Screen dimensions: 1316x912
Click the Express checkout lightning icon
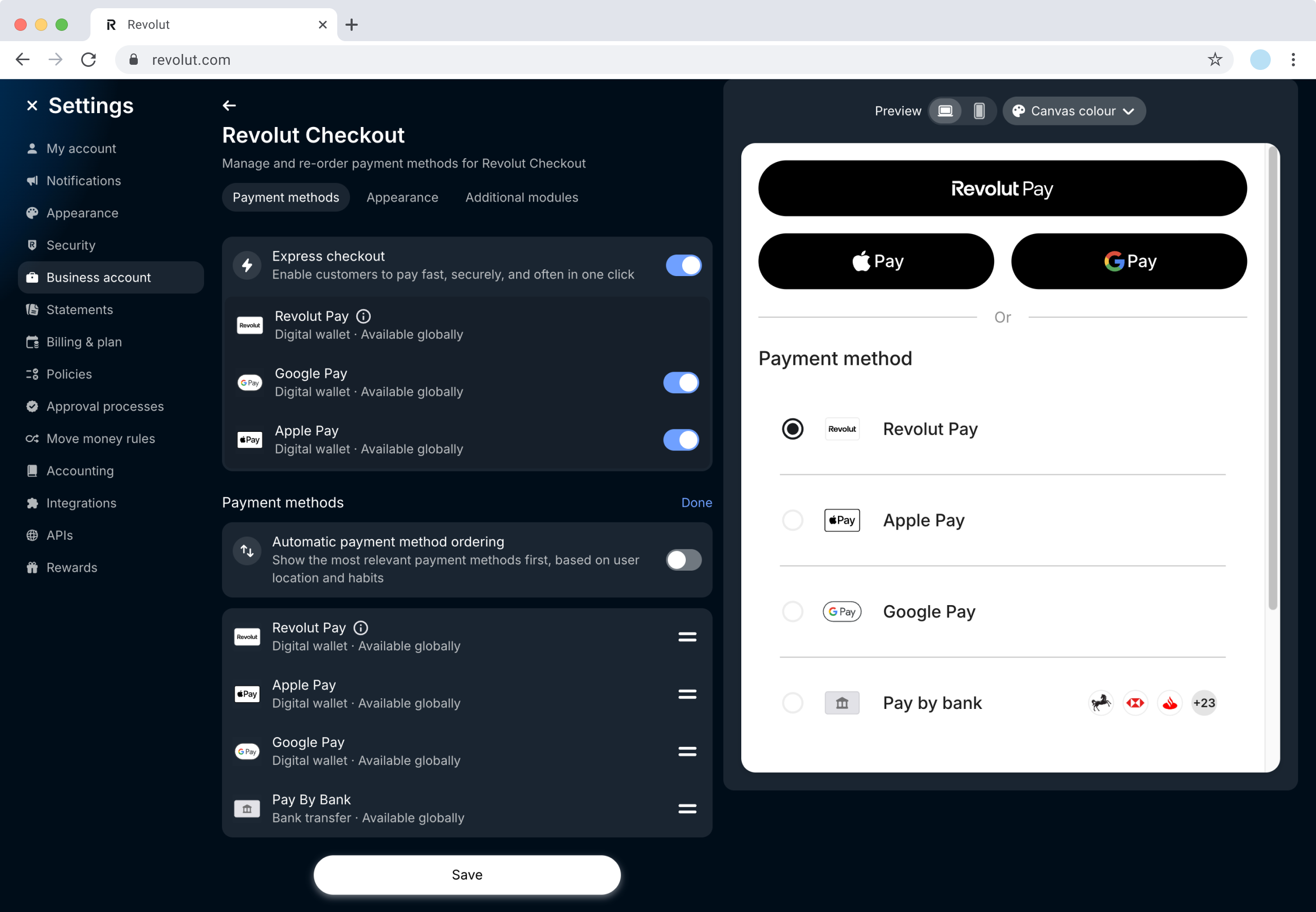(247, 265)
